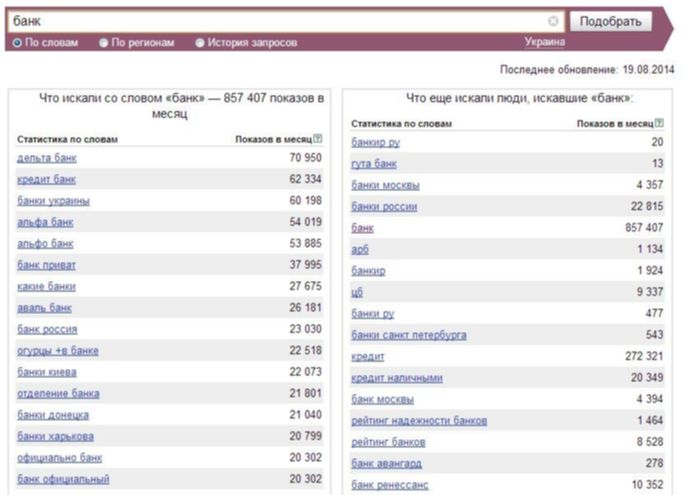Viewport: 688px width, 495px height.
Task: Open the огурцы +в банке link
Action: 58,351
